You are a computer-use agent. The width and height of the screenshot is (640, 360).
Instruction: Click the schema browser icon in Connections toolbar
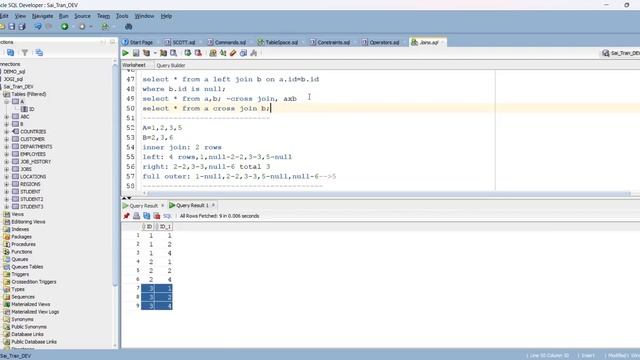point(39,53)
